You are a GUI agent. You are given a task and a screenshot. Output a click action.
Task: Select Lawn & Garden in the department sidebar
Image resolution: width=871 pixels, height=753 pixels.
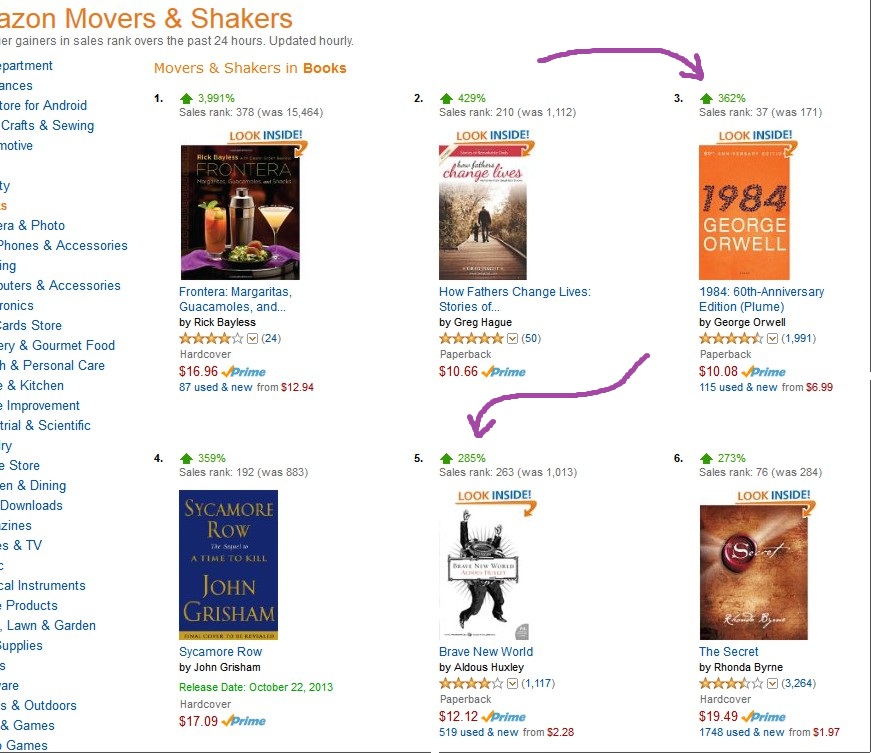(x=48, y=625)
